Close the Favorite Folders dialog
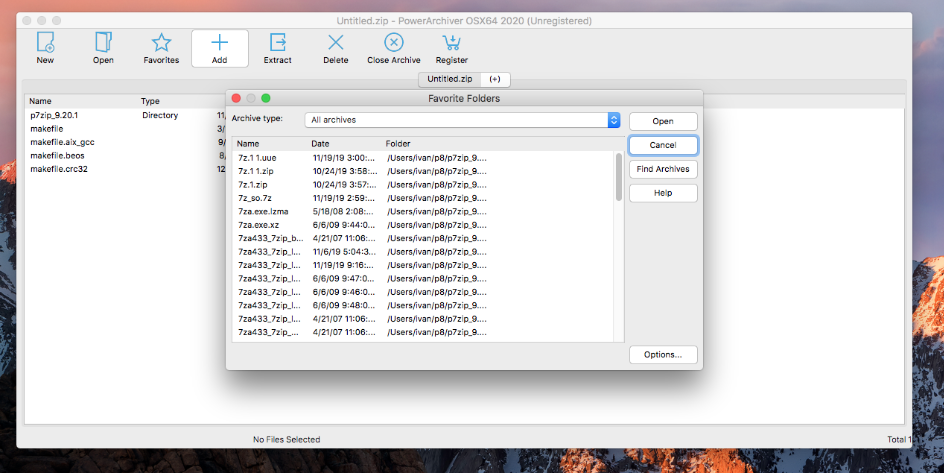Image resolution: width=944 pixels, height=473 pixels. pos(236,98)
